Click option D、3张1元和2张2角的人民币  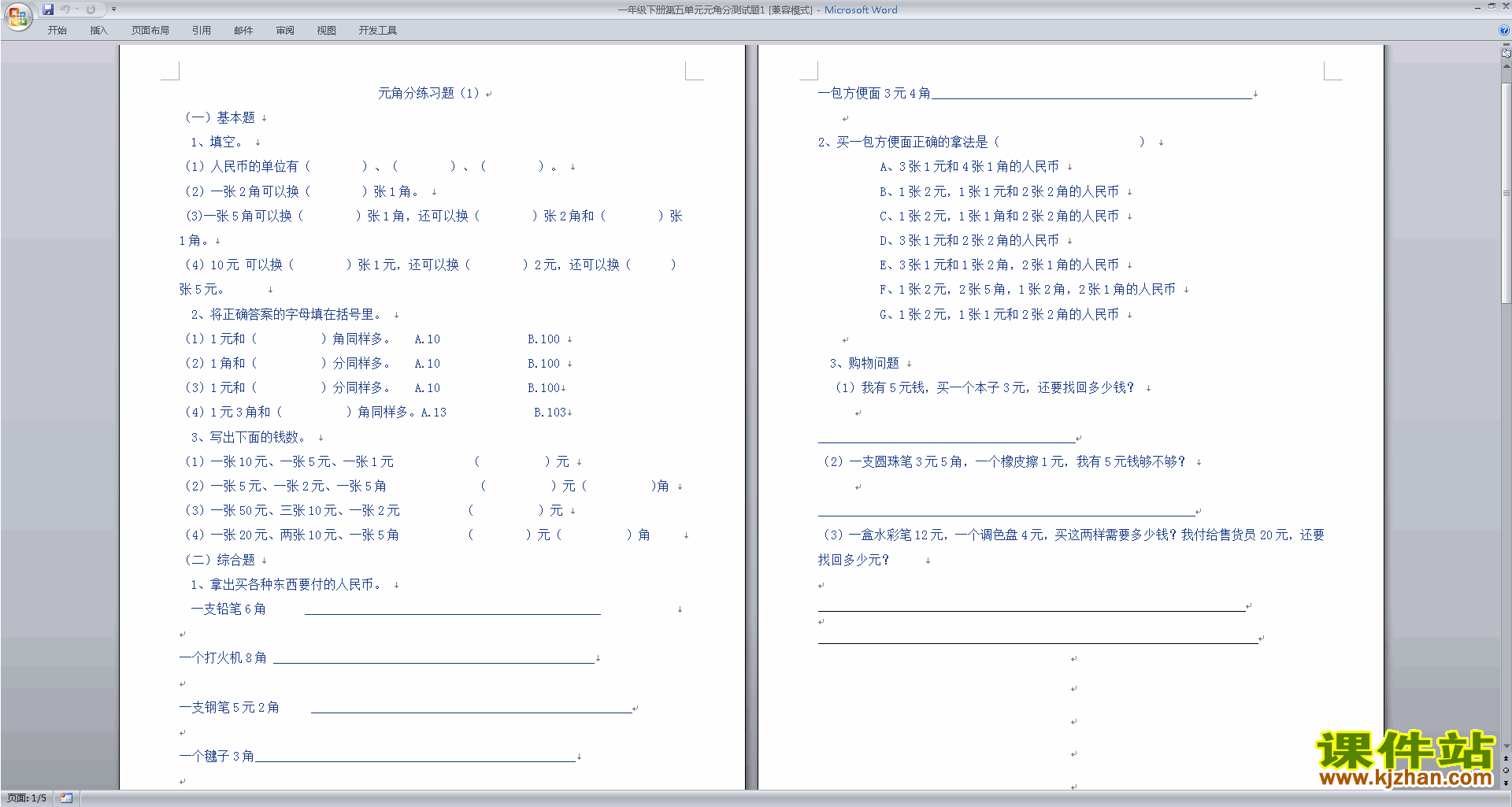[969, 240]
